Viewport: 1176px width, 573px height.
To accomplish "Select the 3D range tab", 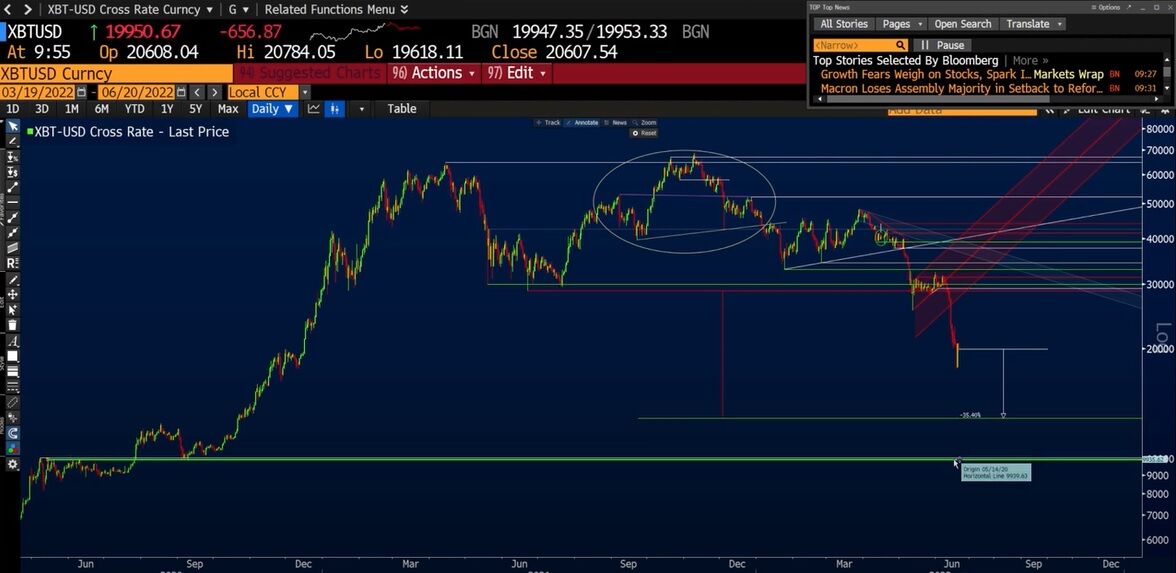I will tap(42, 109).
